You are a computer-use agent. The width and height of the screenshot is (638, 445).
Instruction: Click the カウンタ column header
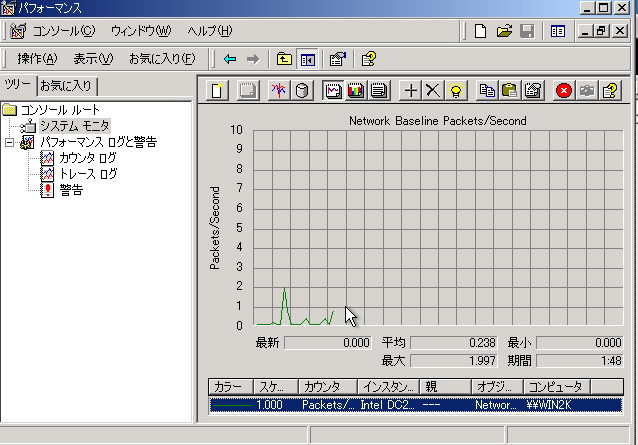(x=328, y=387)
